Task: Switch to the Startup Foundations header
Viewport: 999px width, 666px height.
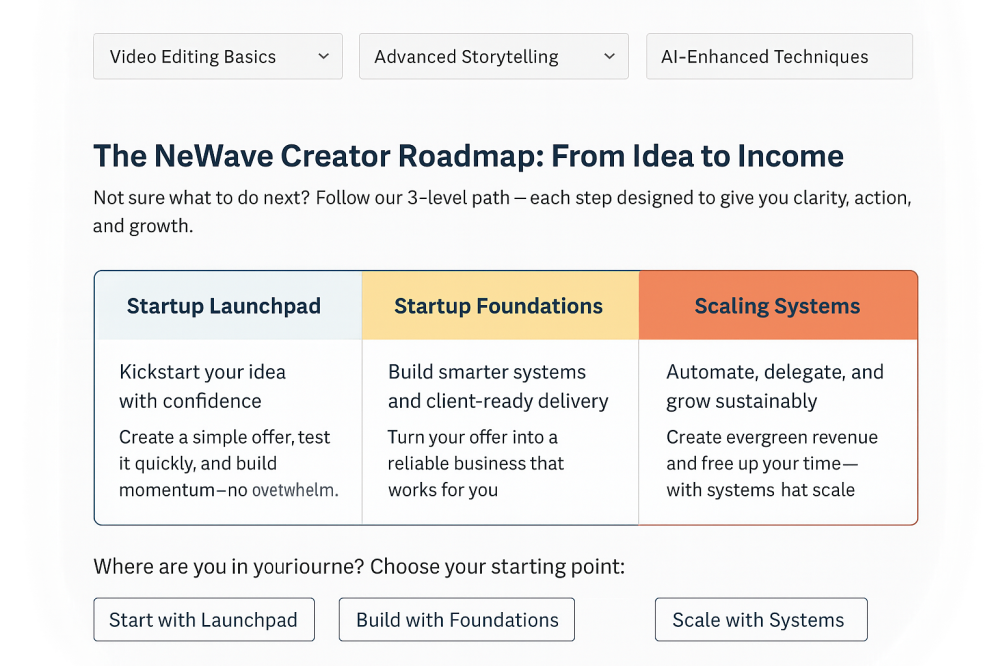Action: (x=499, y=306)
